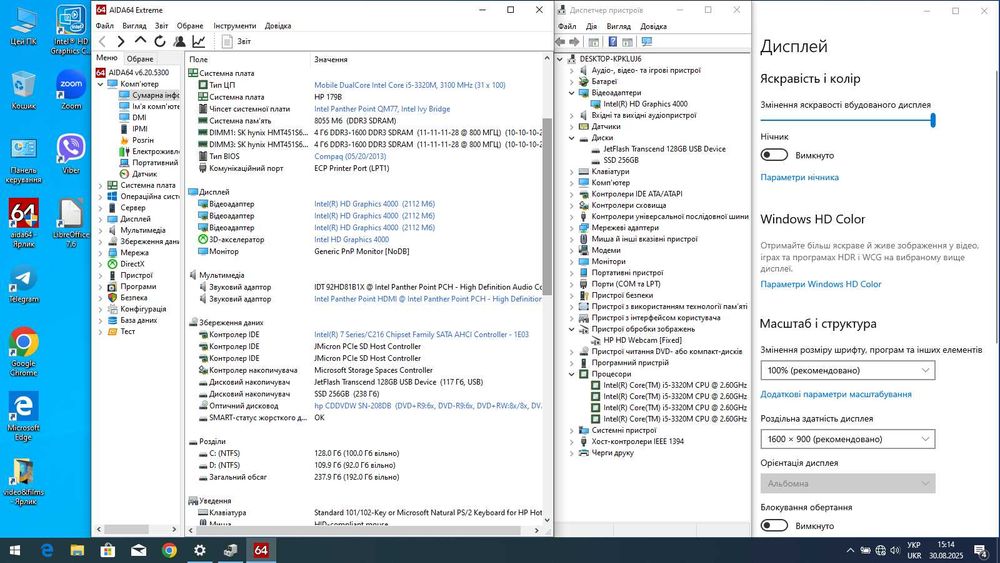
Task: Open AIDA64 graph chart toolbar icon
Action: (199, 41)
